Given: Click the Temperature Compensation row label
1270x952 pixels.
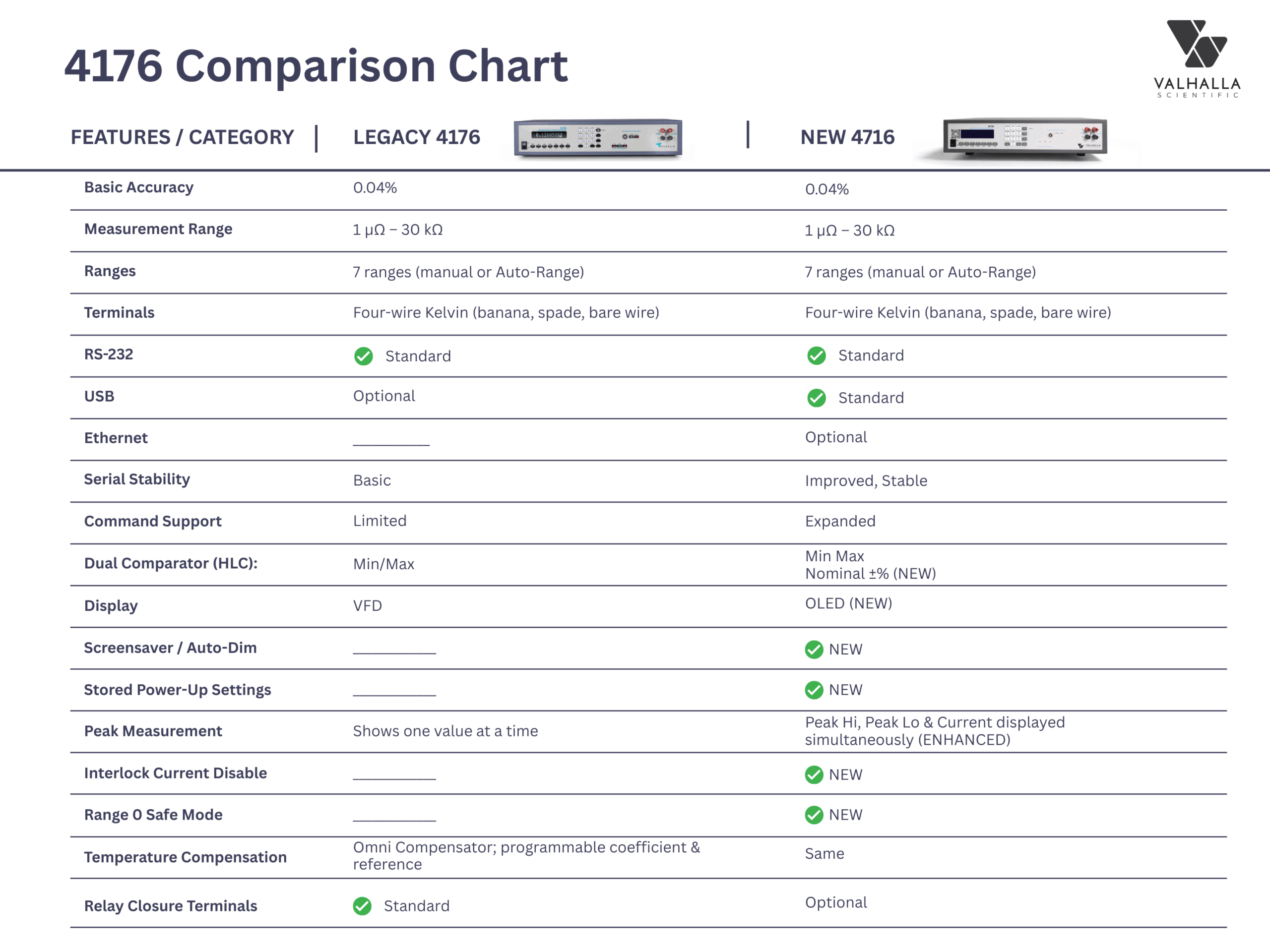Looking at the screenshot, I should click(x=185, y=857).
